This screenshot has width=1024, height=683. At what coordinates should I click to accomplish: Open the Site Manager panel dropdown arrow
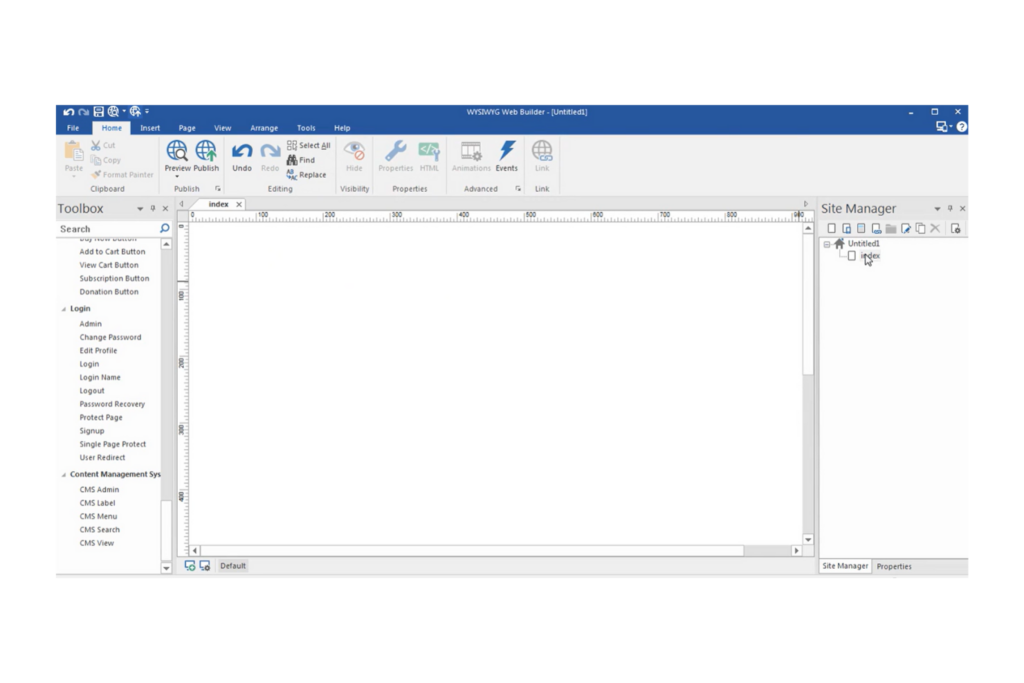(x=937, y=209)
